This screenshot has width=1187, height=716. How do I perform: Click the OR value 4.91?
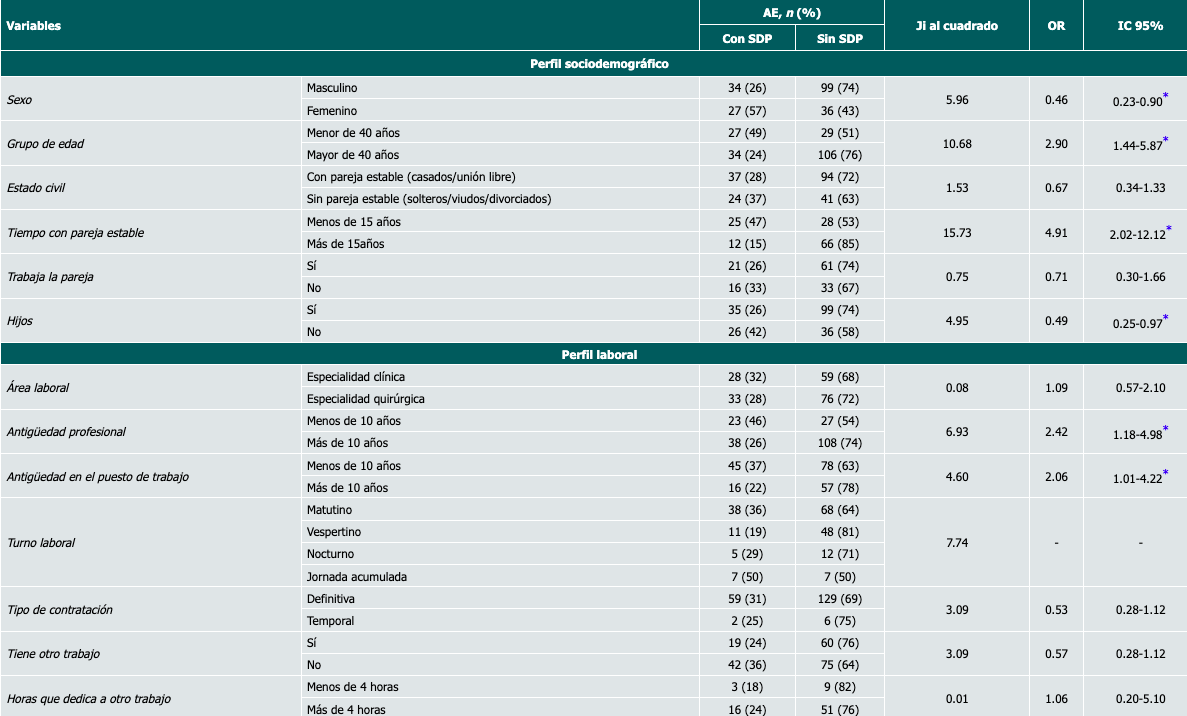pos(1056,233)
